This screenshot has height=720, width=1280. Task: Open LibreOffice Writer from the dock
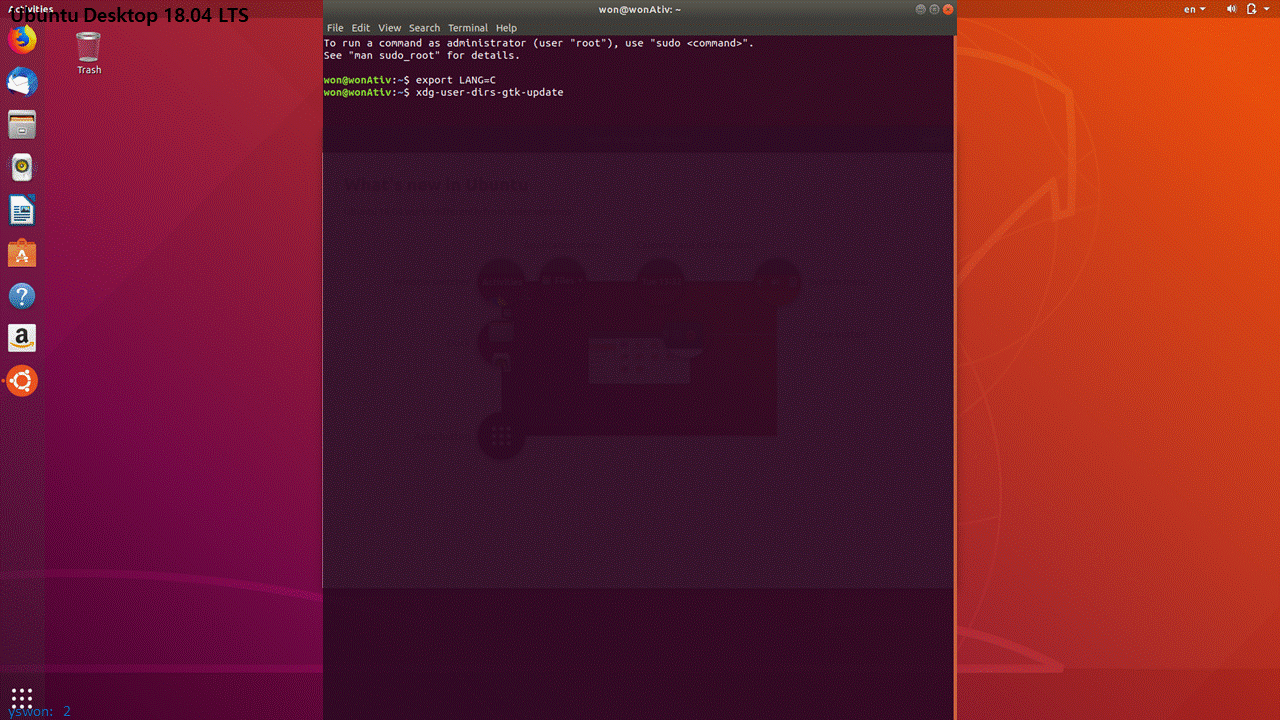(x=22, y=211)
